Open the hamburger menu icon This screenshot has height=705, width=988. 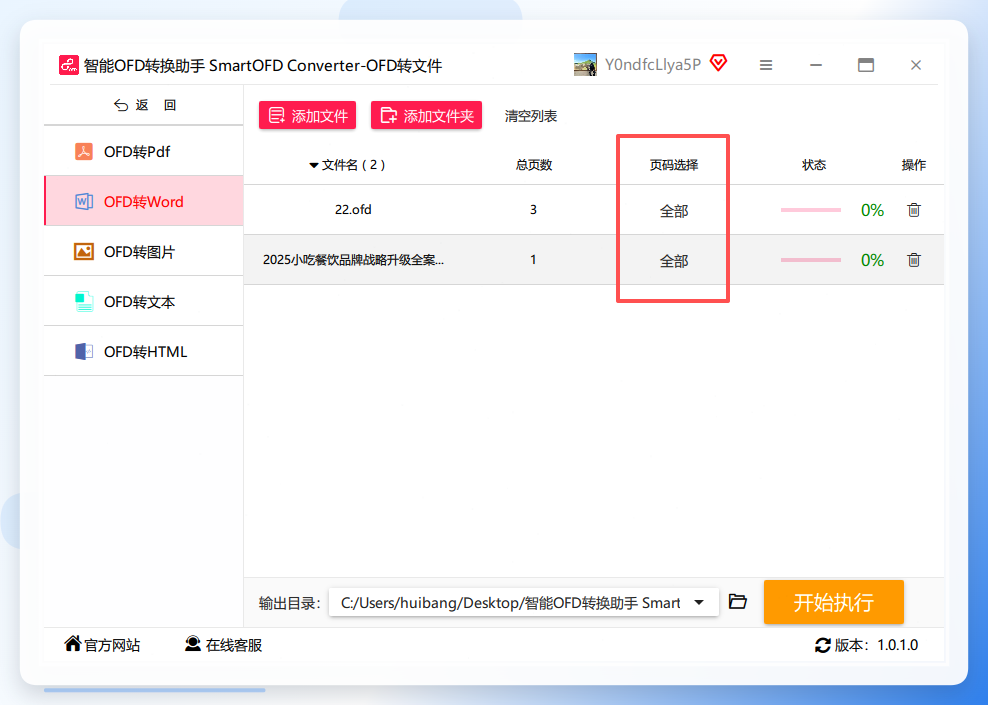point(766,65)
